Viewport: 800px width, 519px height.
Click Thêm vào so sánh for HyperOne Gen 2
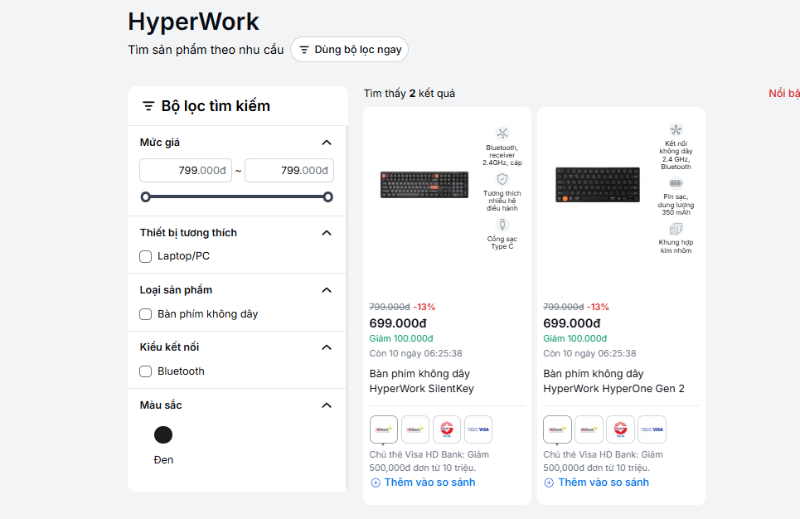tap(596, 482)
